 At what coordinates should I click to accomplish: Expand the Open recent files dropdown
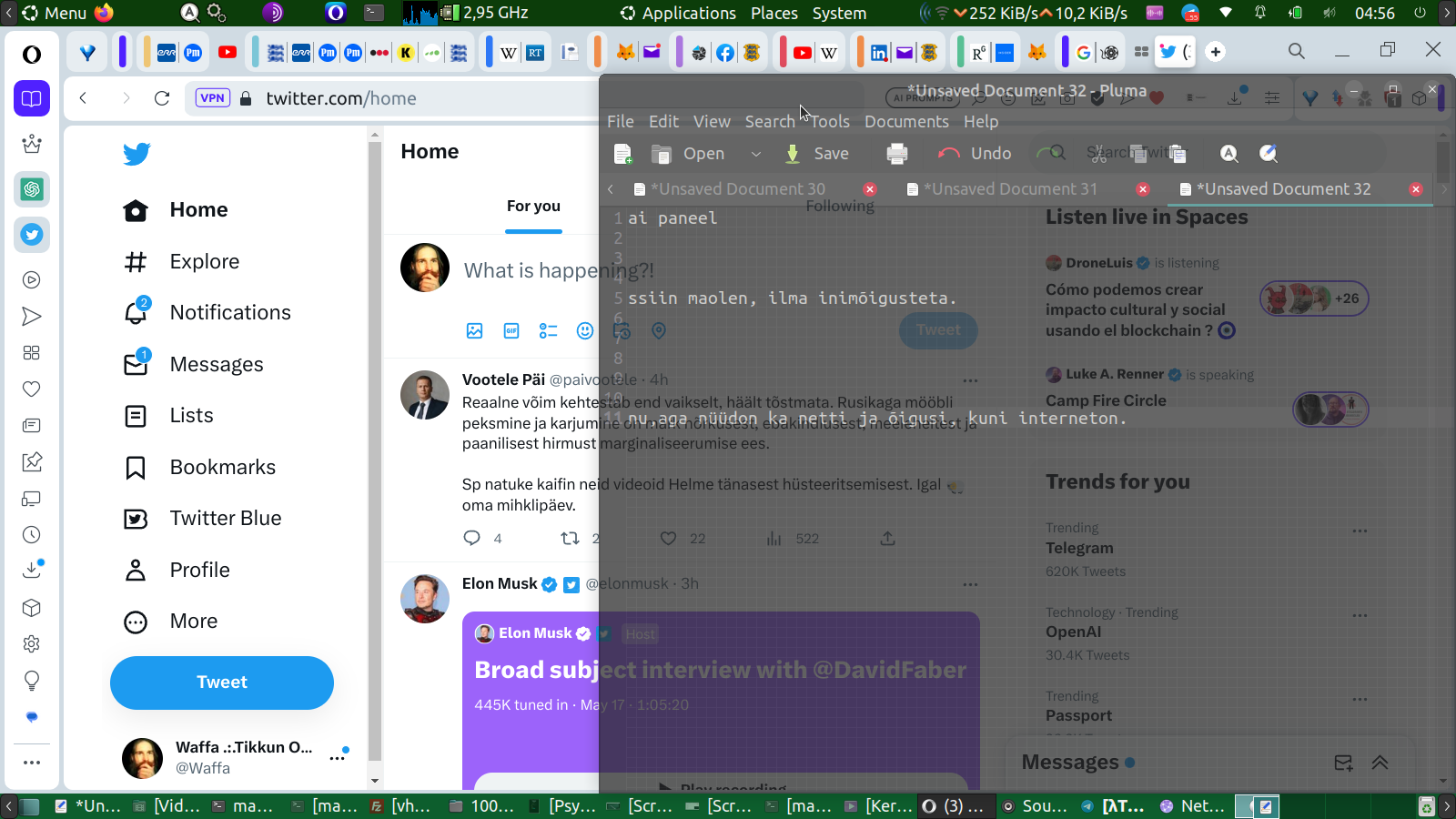[x=755, y=154]
